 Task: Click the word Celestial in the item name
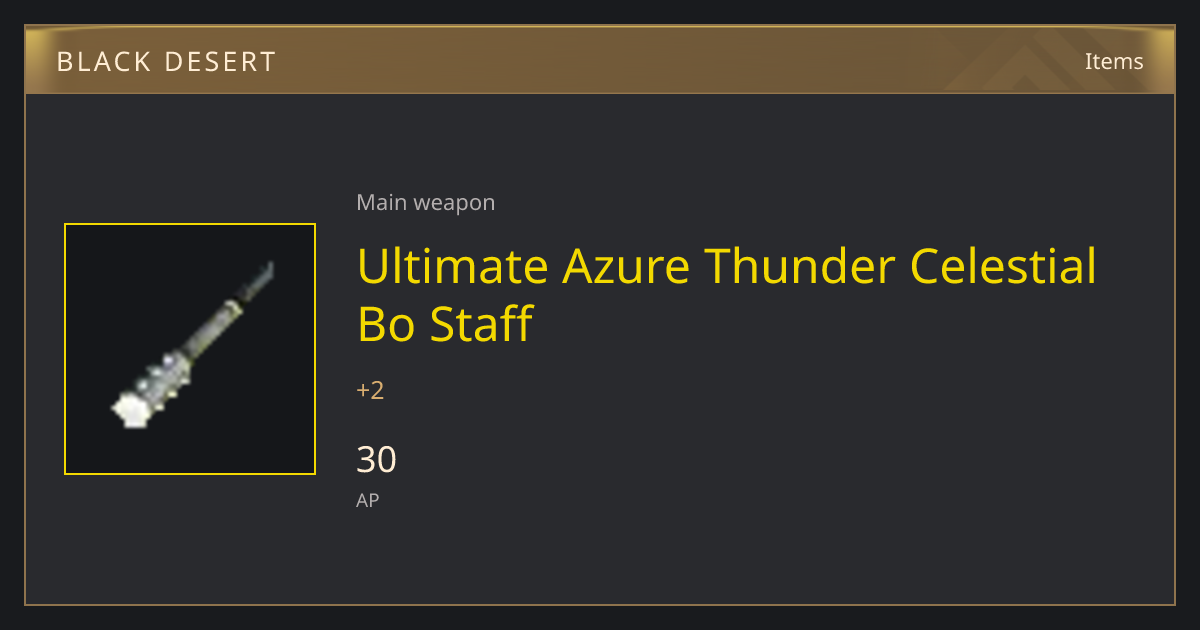[x=1003, y=266]
